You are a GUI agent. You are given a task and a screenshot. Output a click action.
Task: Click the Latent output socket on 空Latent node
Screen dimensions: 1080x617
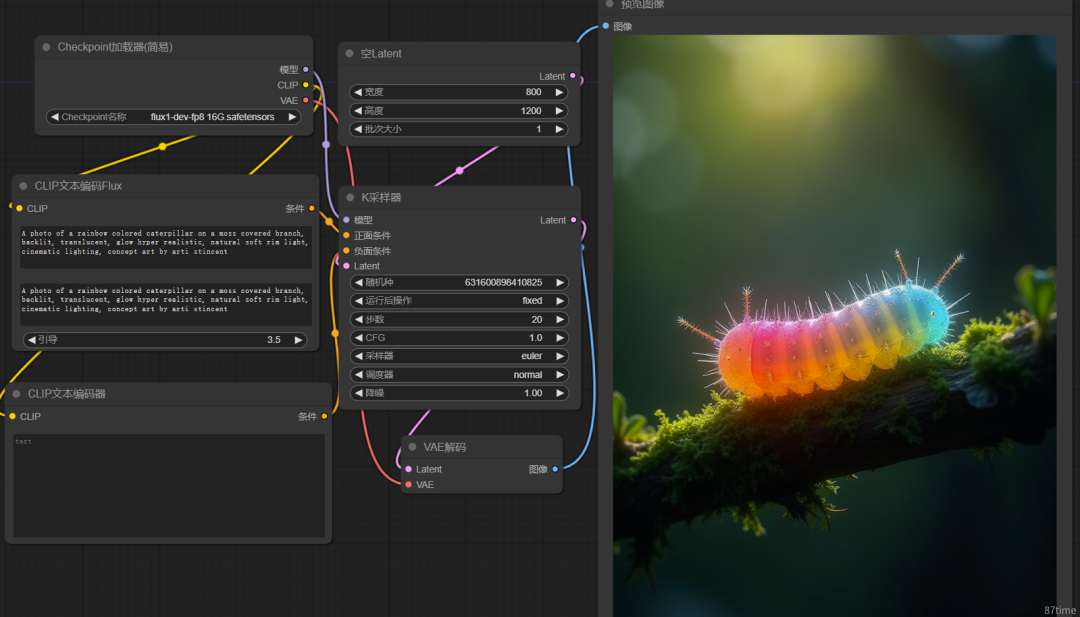click(x=573, y=76)
